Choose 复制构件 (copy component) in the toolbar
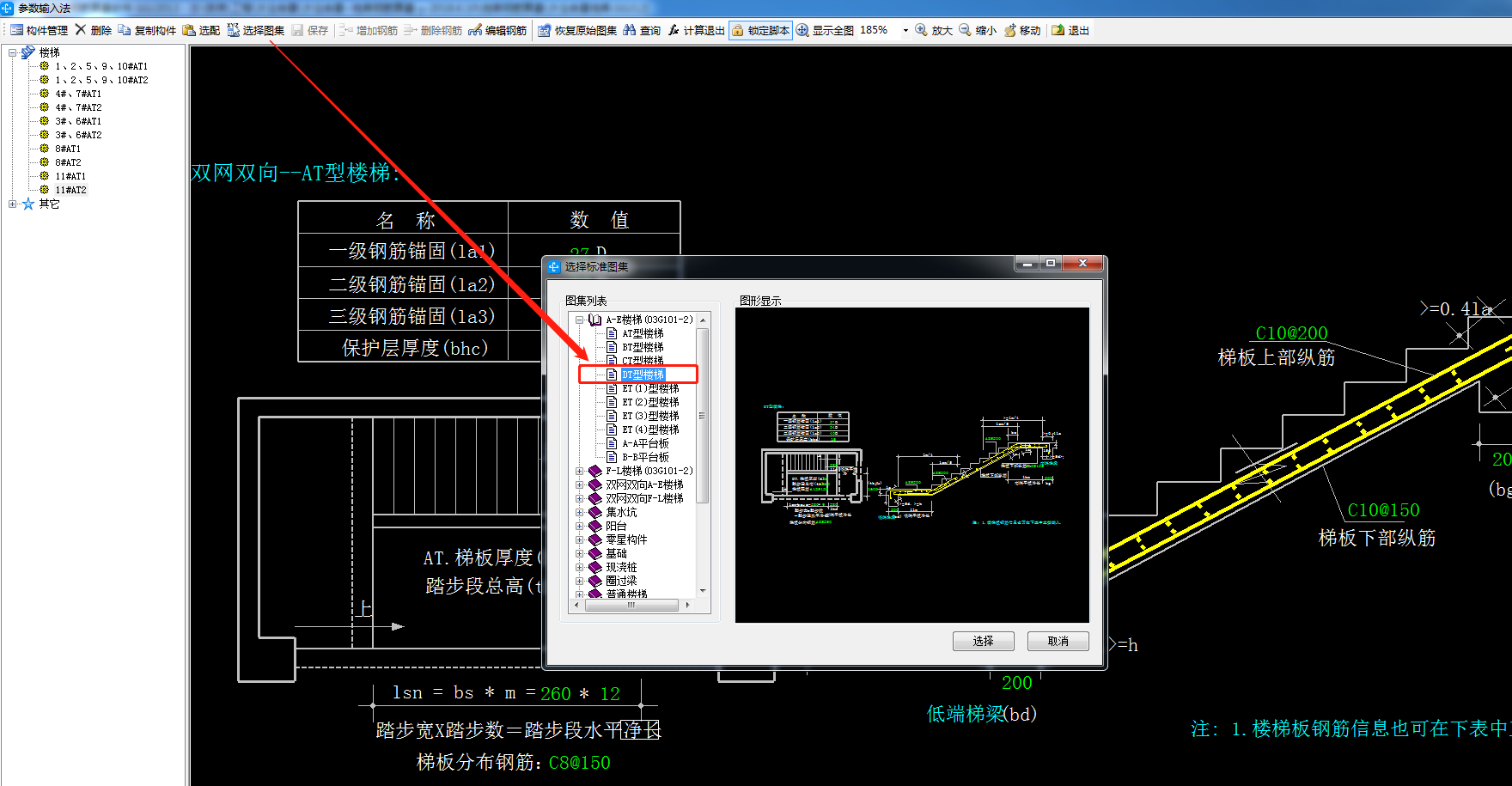Screen dimensions: 1512x786 [147, 30]
